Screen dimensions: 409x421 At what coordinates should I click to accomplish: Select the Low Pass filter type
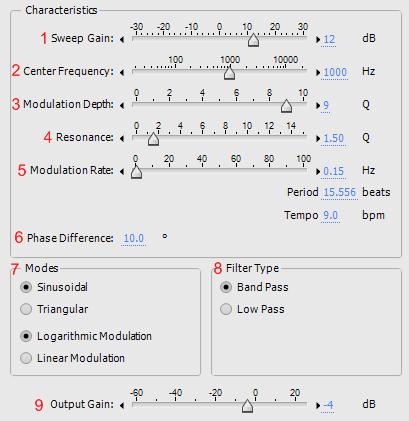coord(226,309)
